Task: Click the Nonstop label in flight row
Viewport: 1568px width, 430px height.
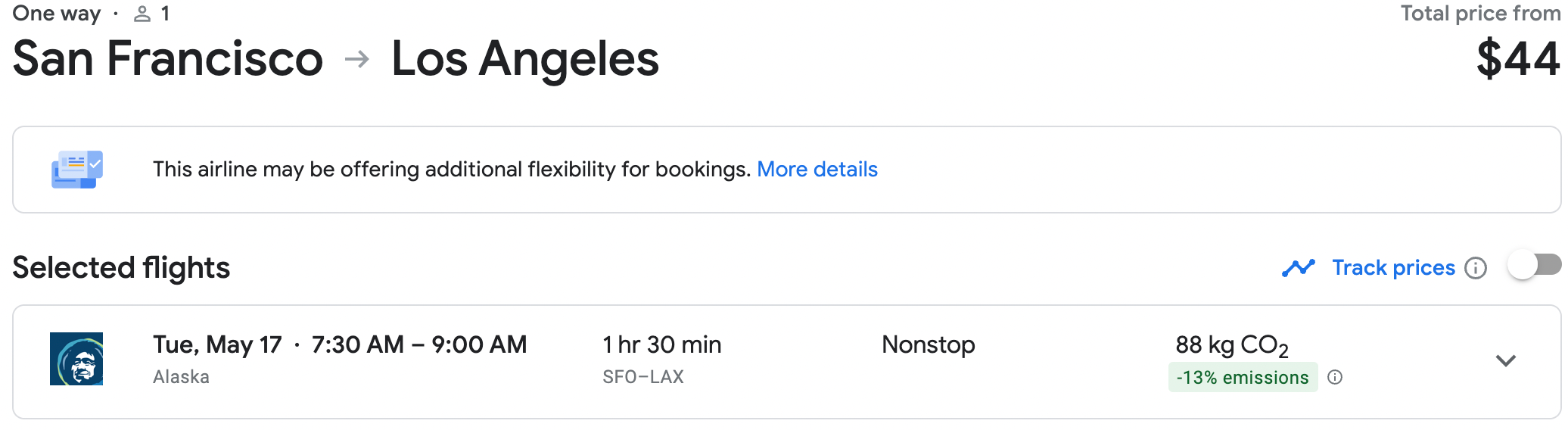Action: [929, 344]
